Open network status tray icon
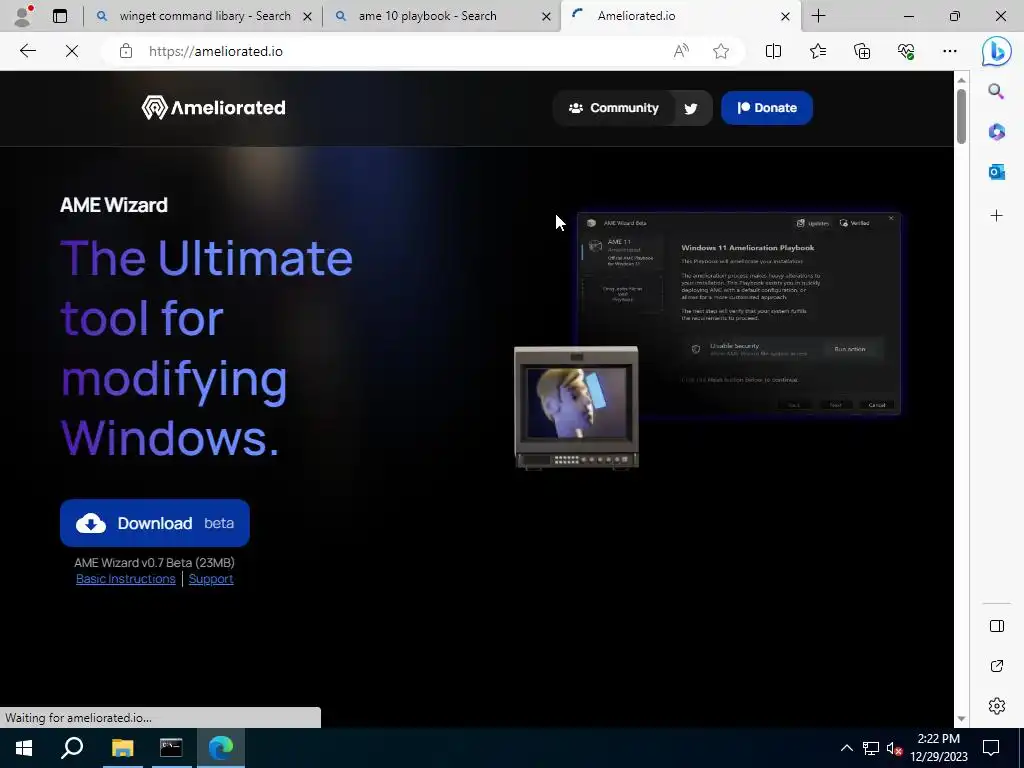Image resolution: width=1024 pixels, height=768 pixels. point(870,748)
